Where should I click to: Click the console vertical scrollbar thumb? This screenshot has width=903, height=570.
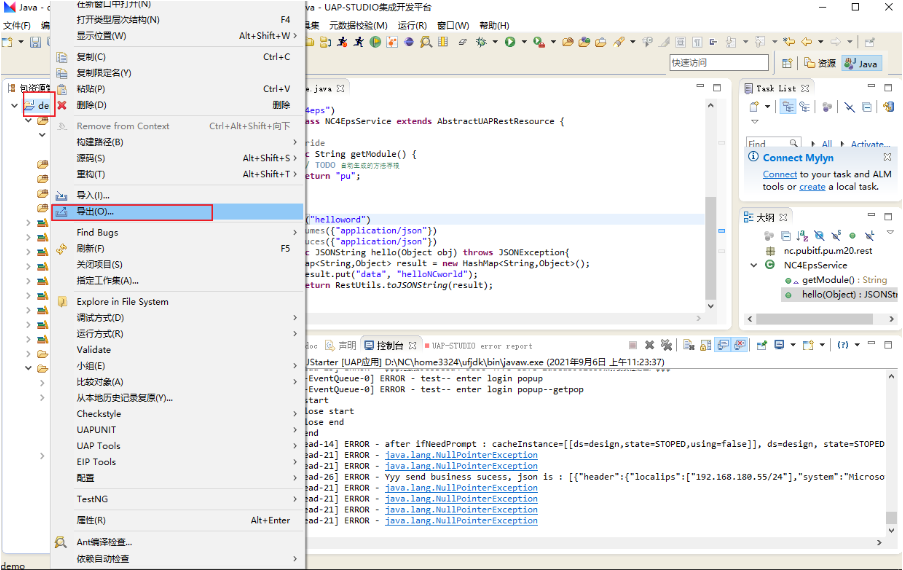point(891,517)
